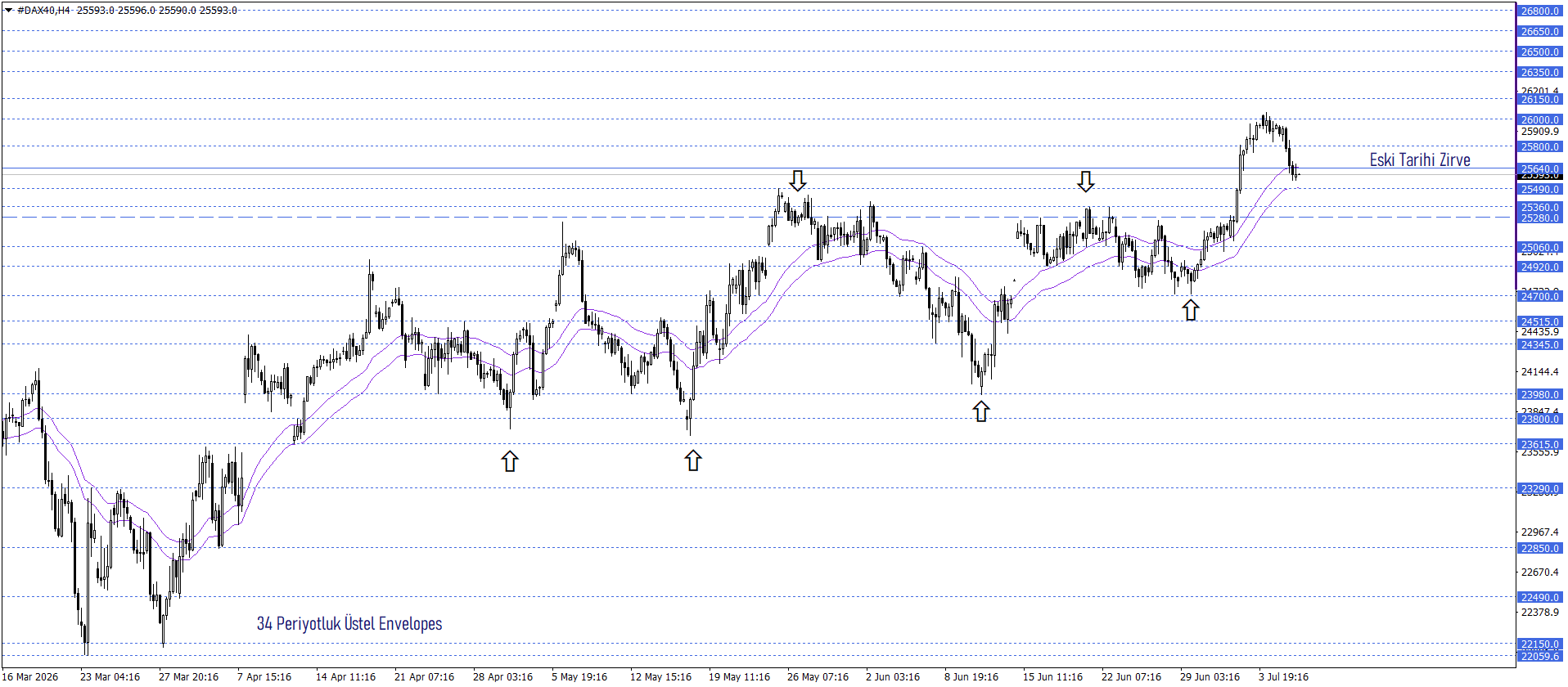
Task: Click the 25360.0 price level label
Action: 1539,207
